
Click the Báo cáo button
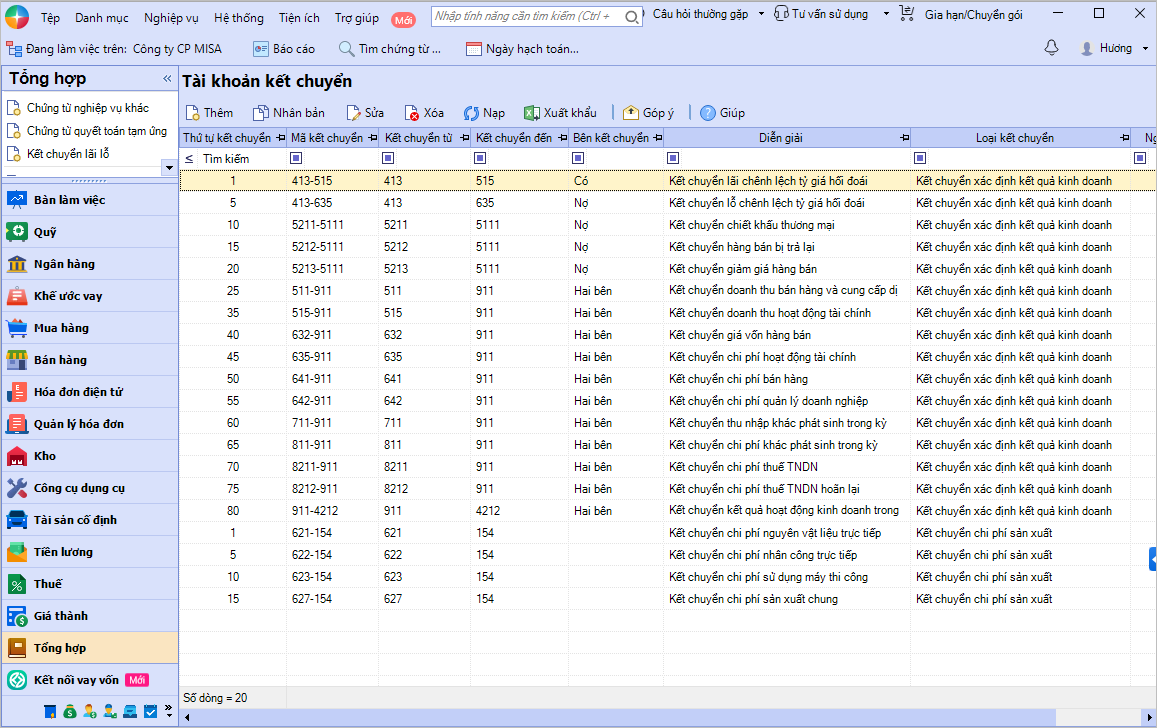[x=284, y=48]
